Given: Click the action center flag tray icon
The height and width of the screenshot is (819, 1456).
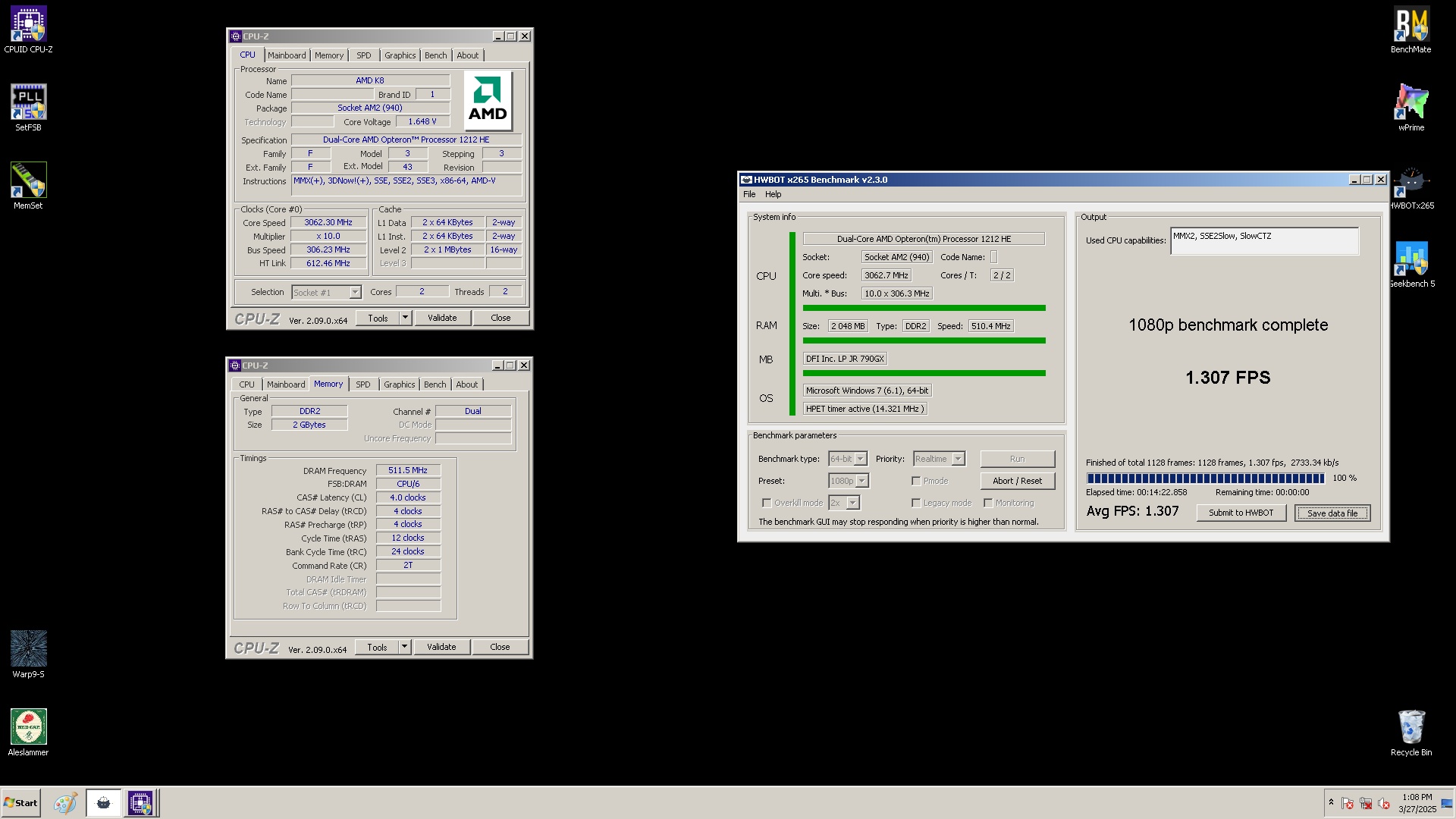Looking at the screenshot, I should point(1348,803).
